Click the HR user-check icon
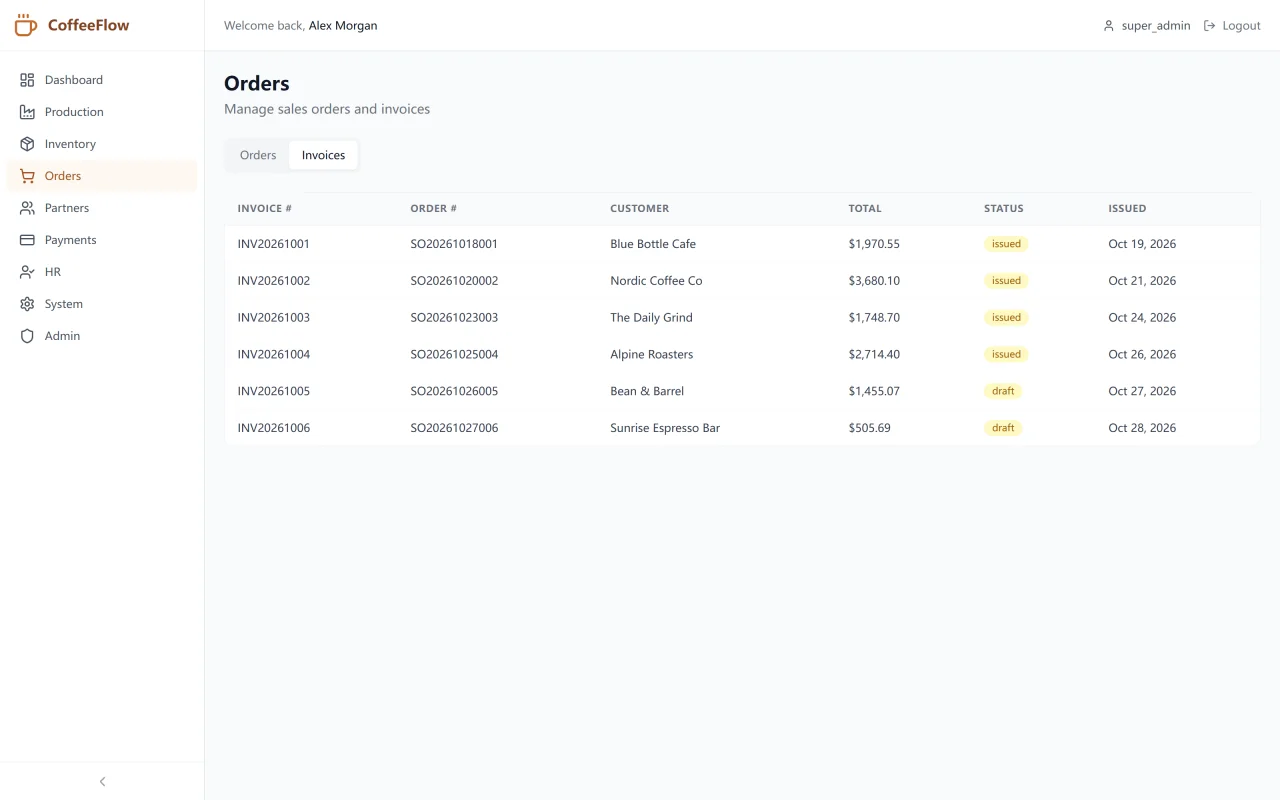1280x800 pixels. [x=27, y=272]
